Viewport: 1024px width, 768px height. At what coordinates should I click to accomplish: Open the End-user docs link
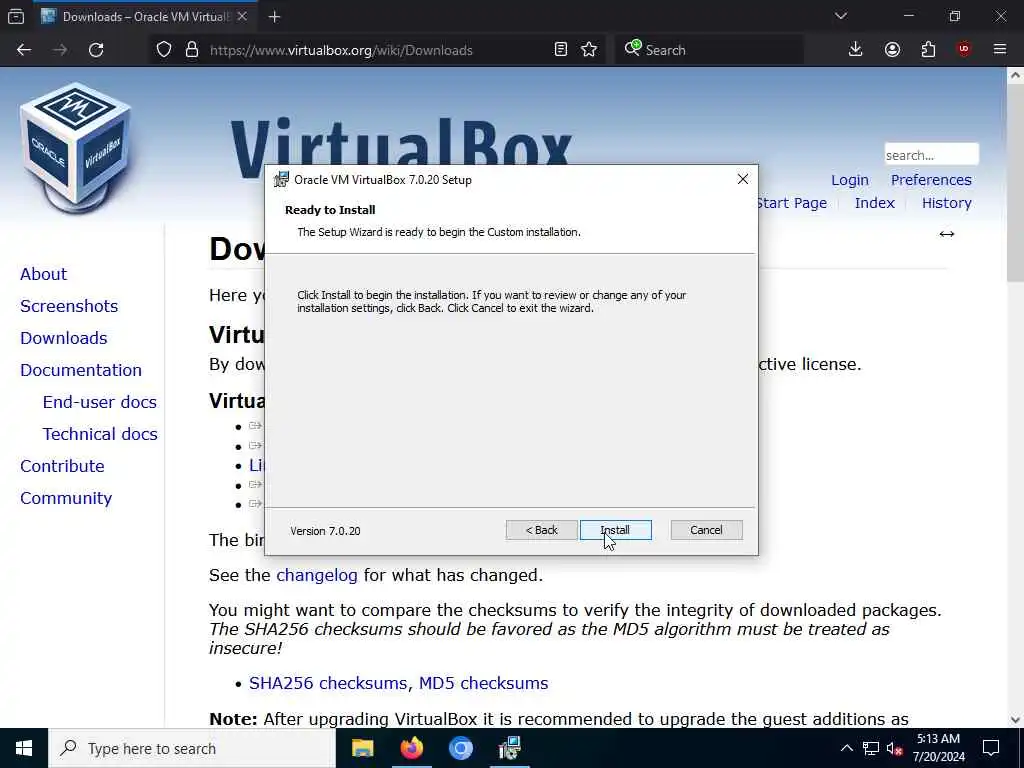click(x=99, y=402)
